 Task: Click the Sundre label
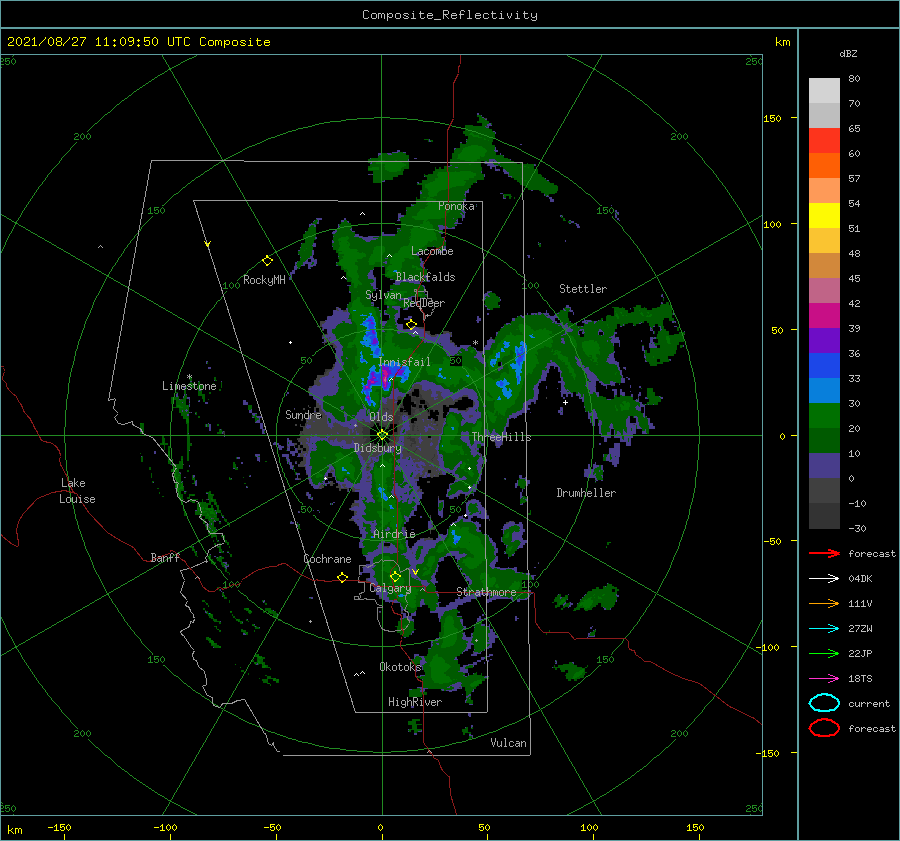[303, 414]
